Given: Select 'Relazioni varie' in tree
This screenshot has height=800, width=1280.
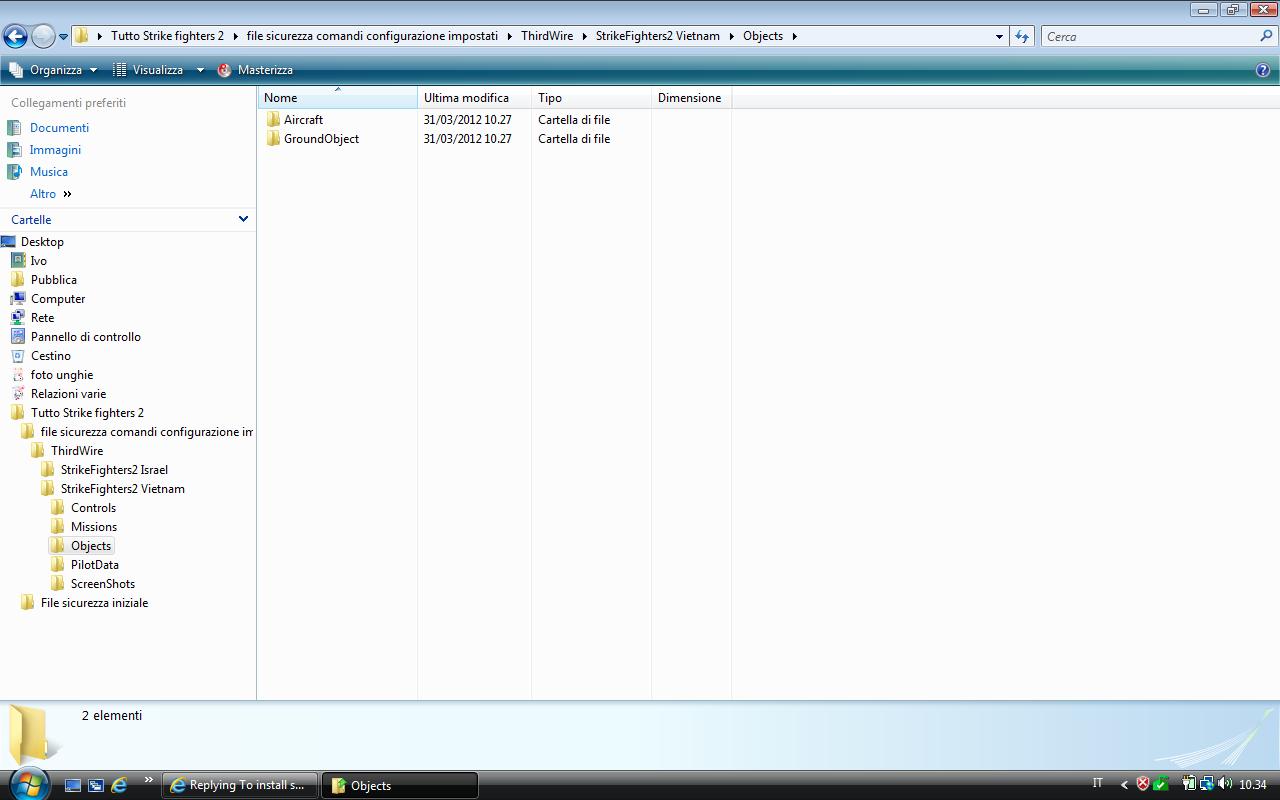Looking at the screenshot, I should [x=68, y=394].
